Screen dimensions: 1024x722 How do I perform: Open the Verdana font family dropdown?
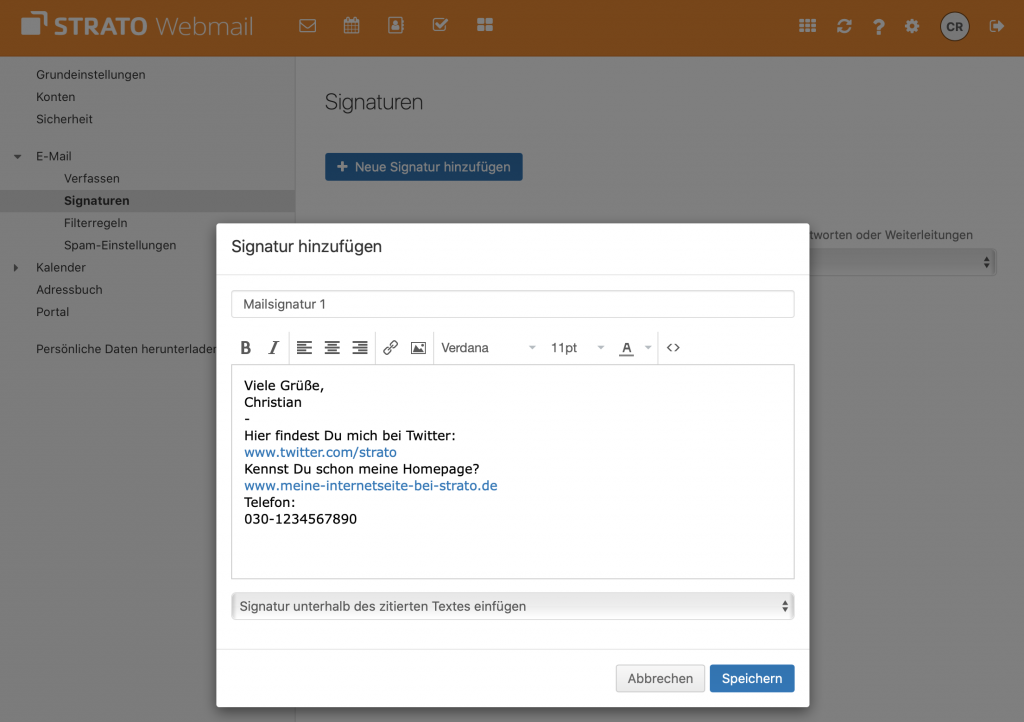(488, 348)
